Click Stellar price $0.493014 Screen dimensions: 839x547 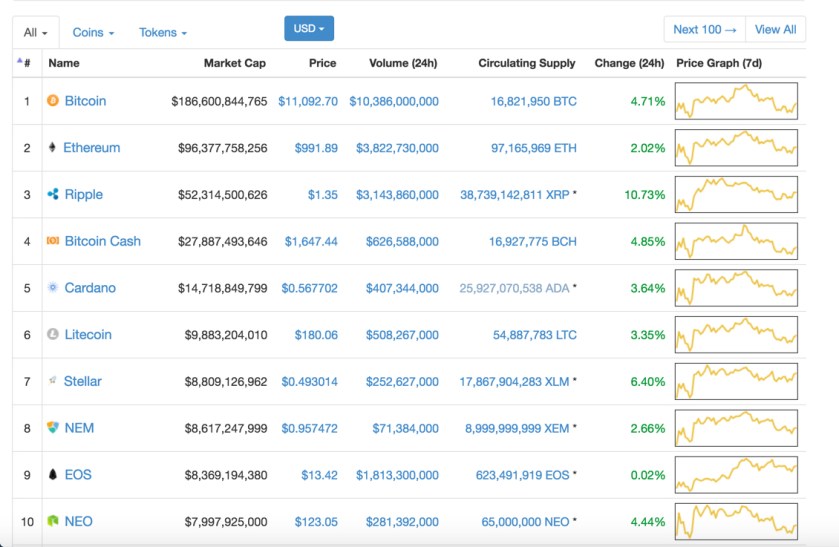(x=309, y=382)
